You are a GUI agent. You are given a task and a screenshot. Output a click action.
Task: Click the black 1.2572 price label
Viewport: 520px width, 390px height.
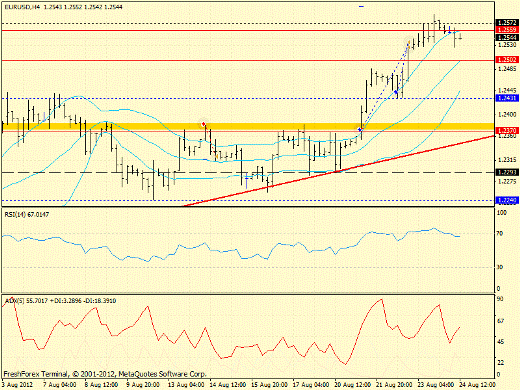point(507,23)
